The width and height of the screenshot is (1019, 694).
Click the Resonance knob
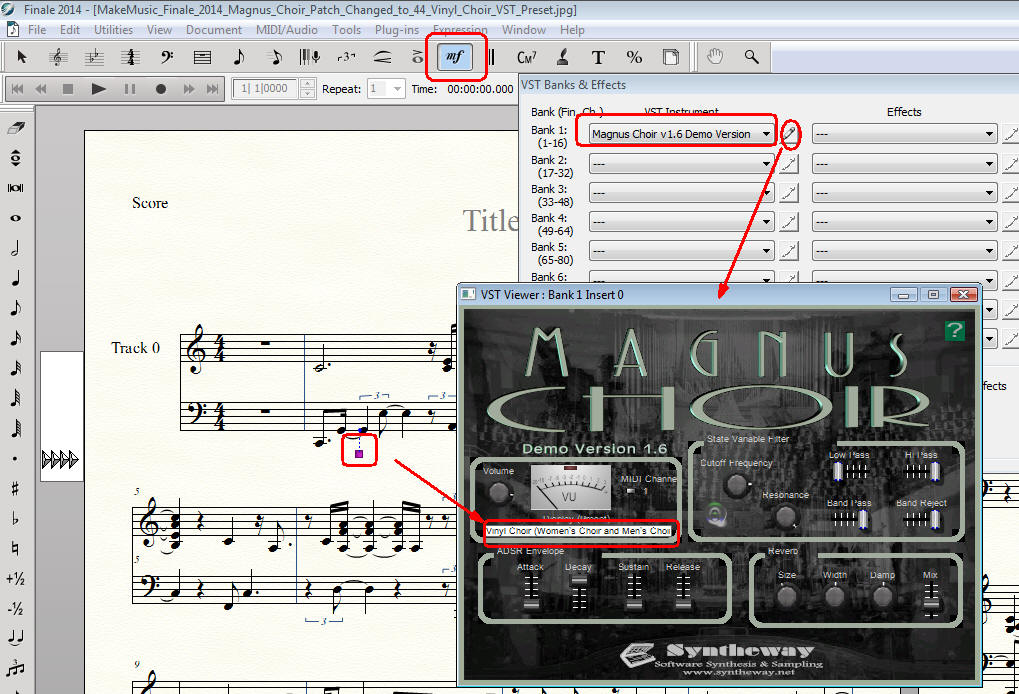(785, 516)
